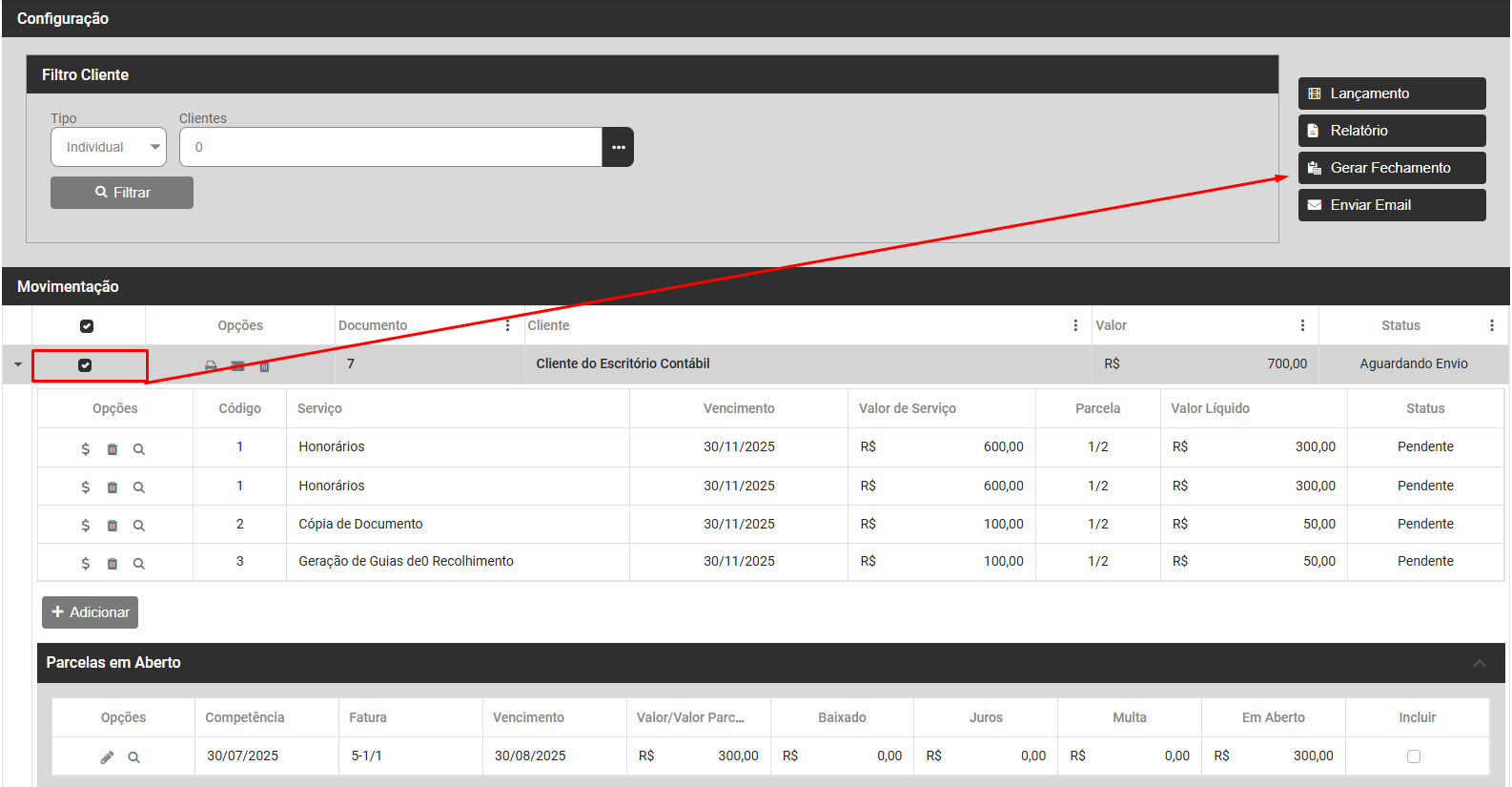
Task: Open the Tipo dropdown showing Individual
Action: (109, 147)
